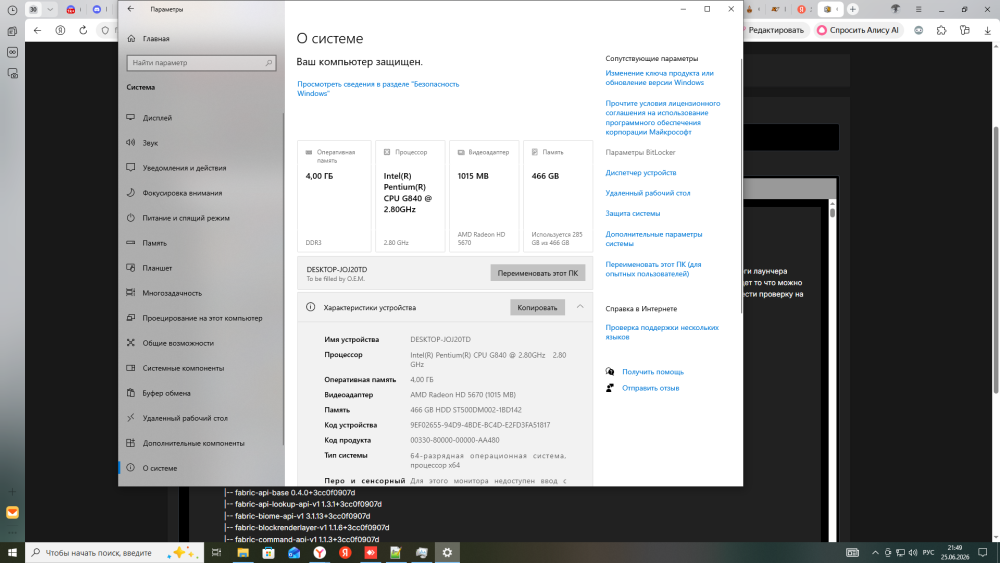Click the Отправить отзыв person icon
Image resolution: width=1000 pixels, height=563 pixels.
pos(610,388)
